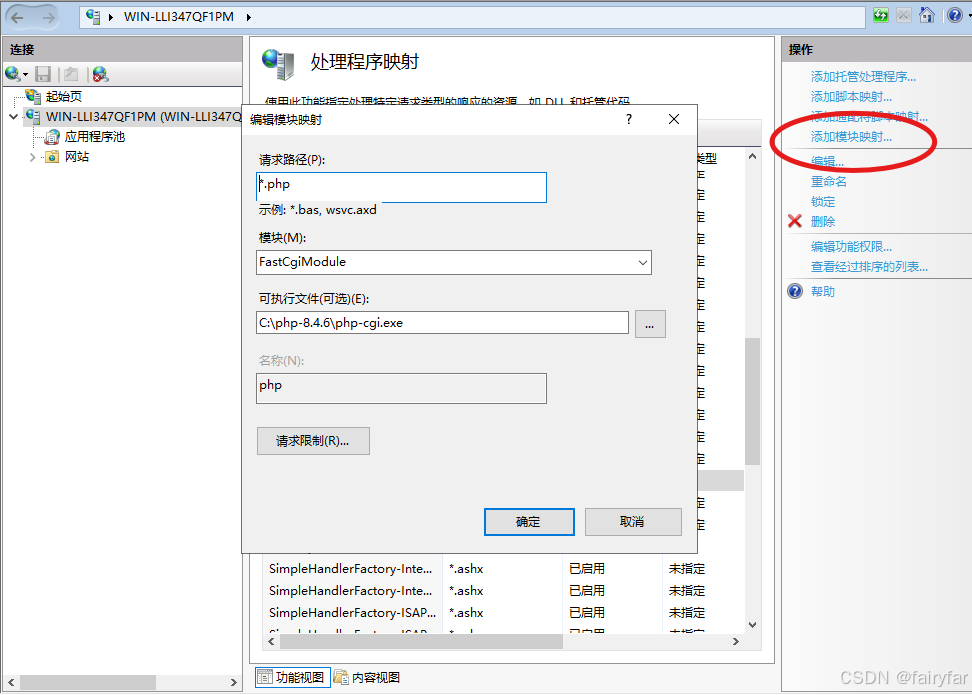Click the green refresh icon in address bar

tap(881, 15)
